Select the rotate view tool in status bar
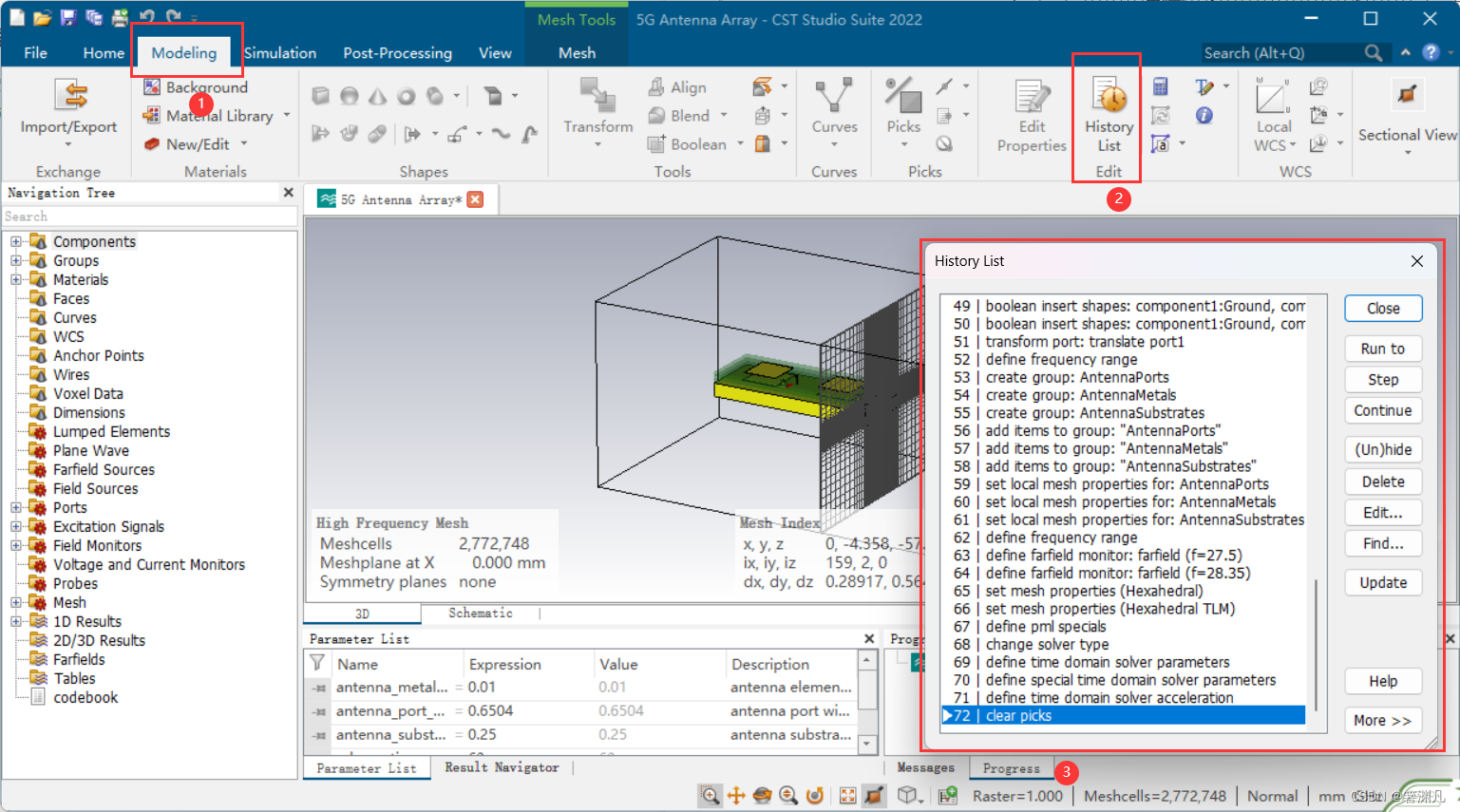Viewport: 1460px width, 812px height. coord(762,796)
